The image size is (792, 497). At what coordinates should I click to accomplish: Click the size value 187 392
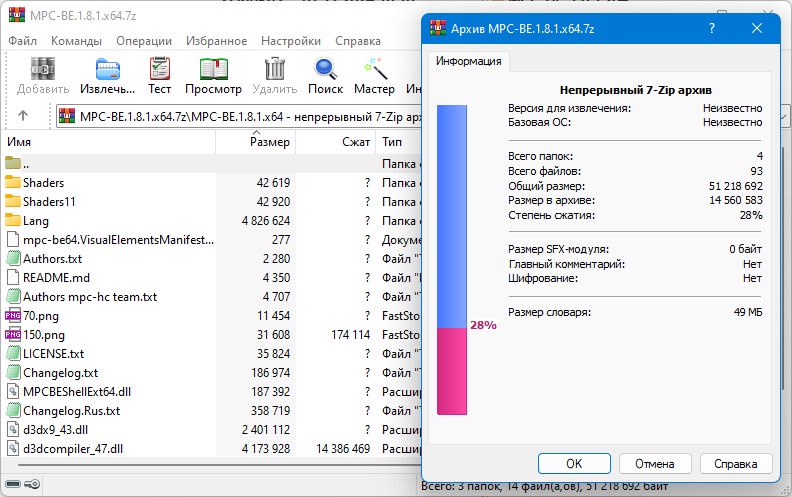[x=270, y=391]
